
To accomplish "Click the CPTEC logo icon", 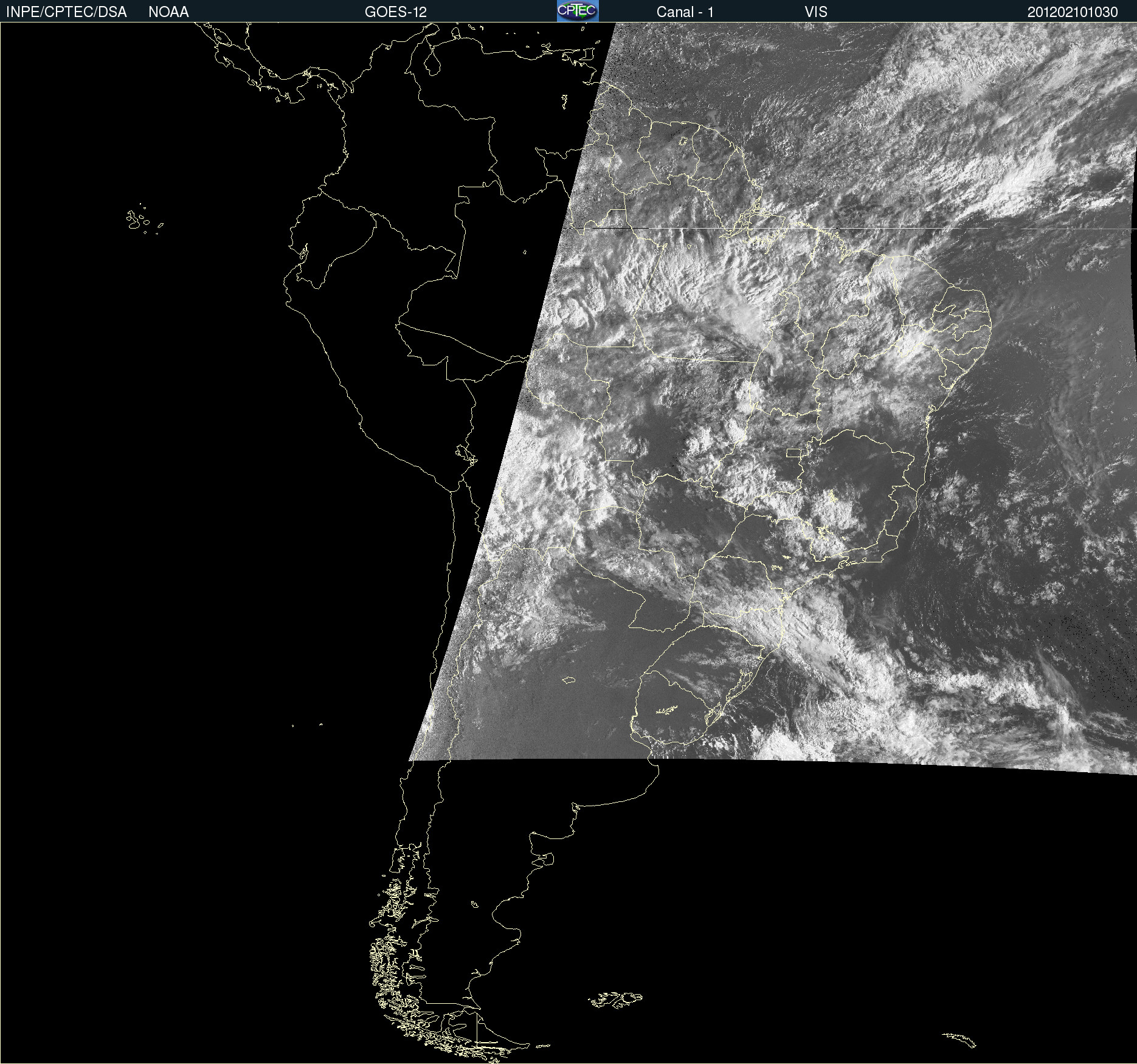I will coord(578,11).
